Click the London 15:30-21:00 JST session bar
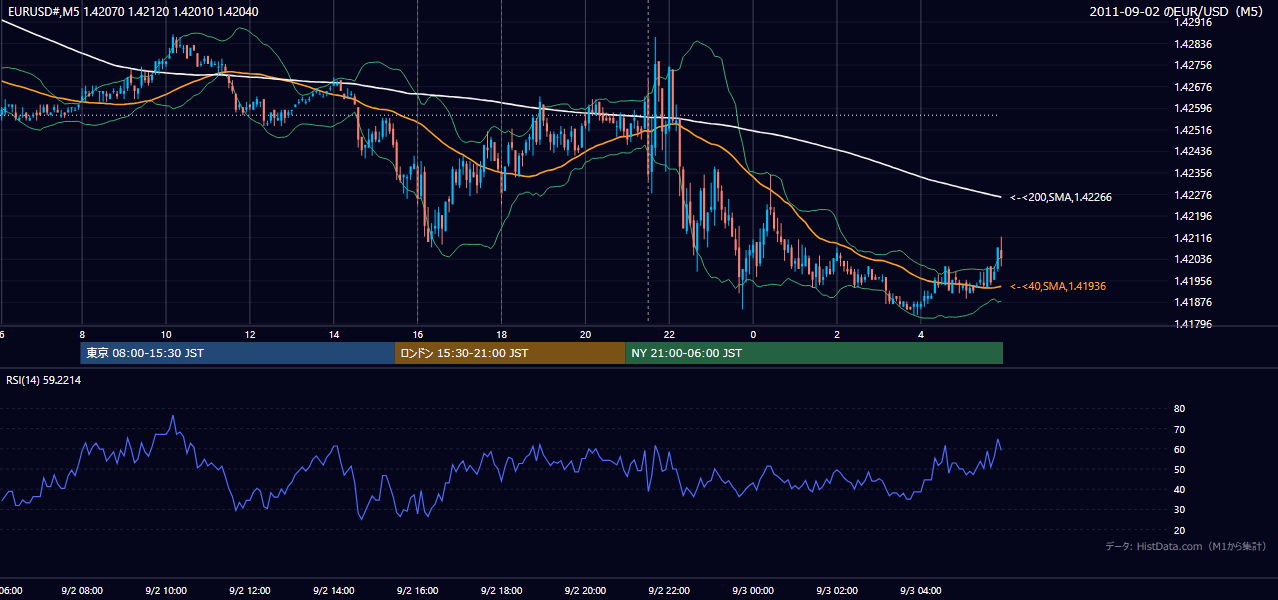Image resolution: width=1278 pixels, height=600 pixels. [510, 353]
